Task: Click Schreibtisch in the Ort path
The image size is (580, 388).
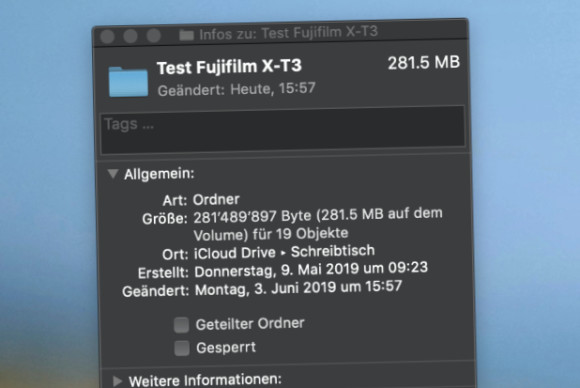Action: click(333, 251)
